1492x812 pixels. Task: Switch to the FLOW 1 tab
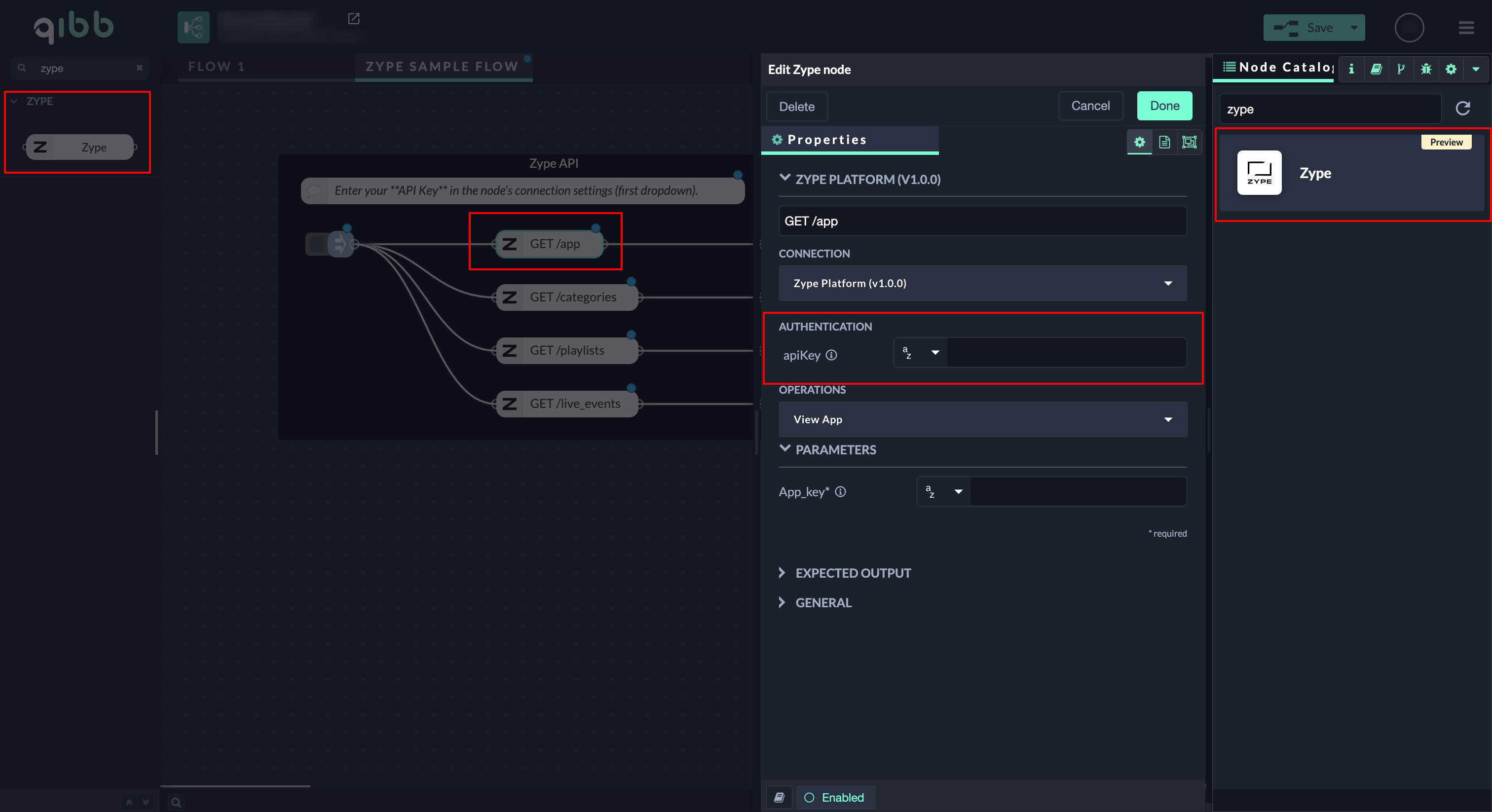coord(216,67)
